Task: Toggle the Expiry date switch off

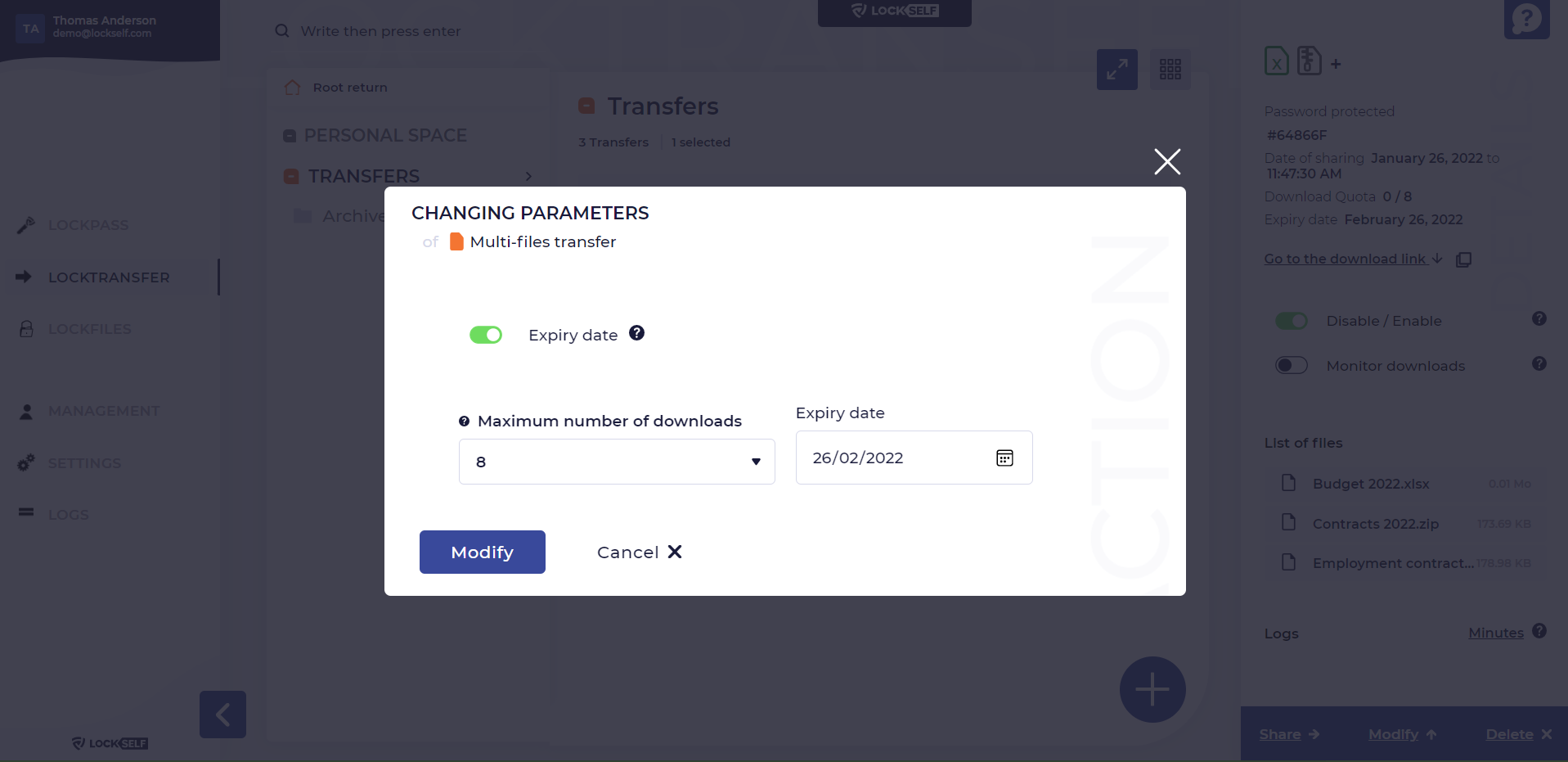Action: pos(486,335)
